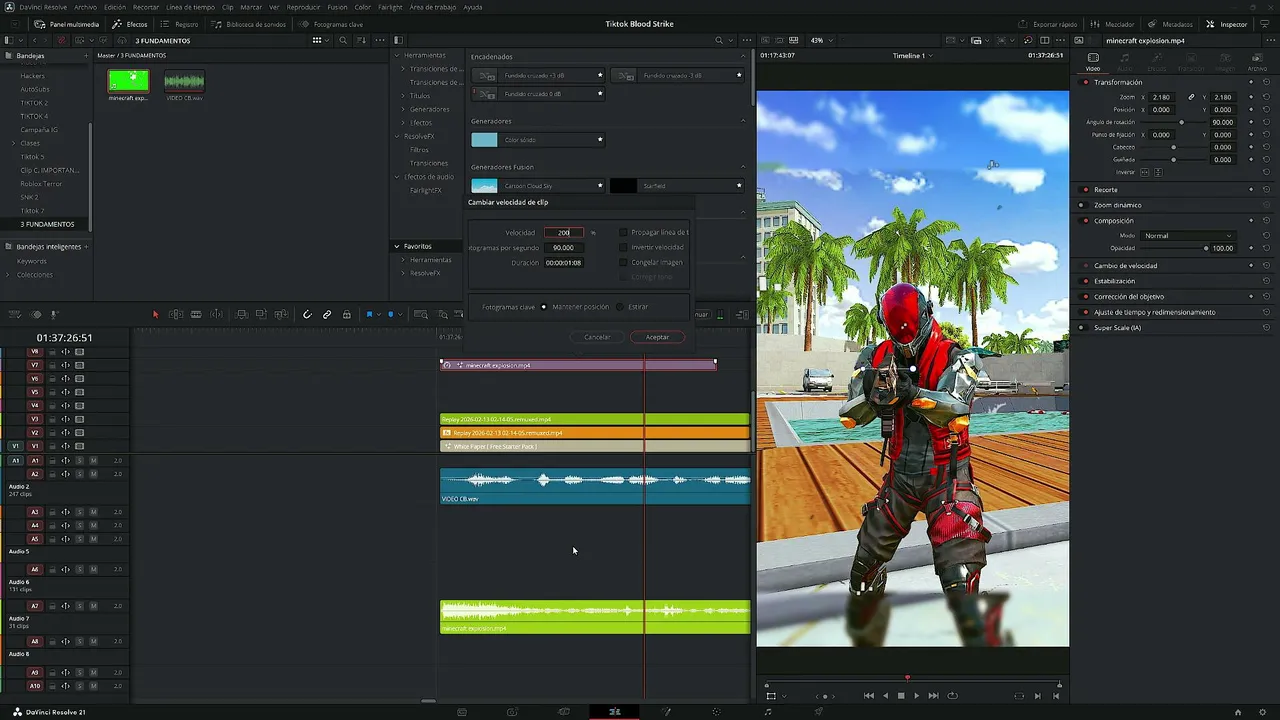Open the Timeline 1 name dropdown
This screenshot has width=1280, height=720.
912,56
